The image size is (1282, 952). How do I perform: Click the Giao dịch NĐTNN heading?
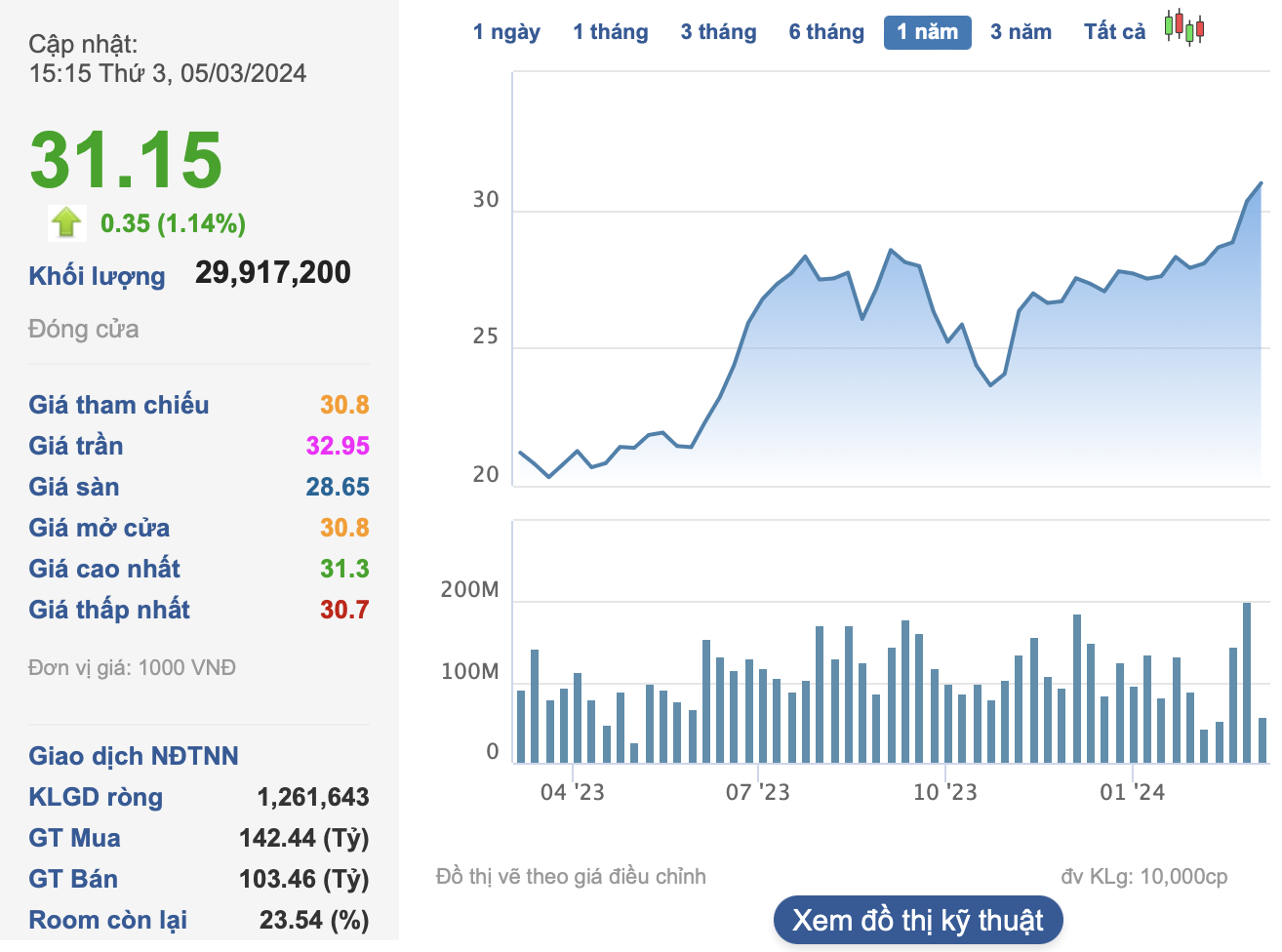point(134,756)
